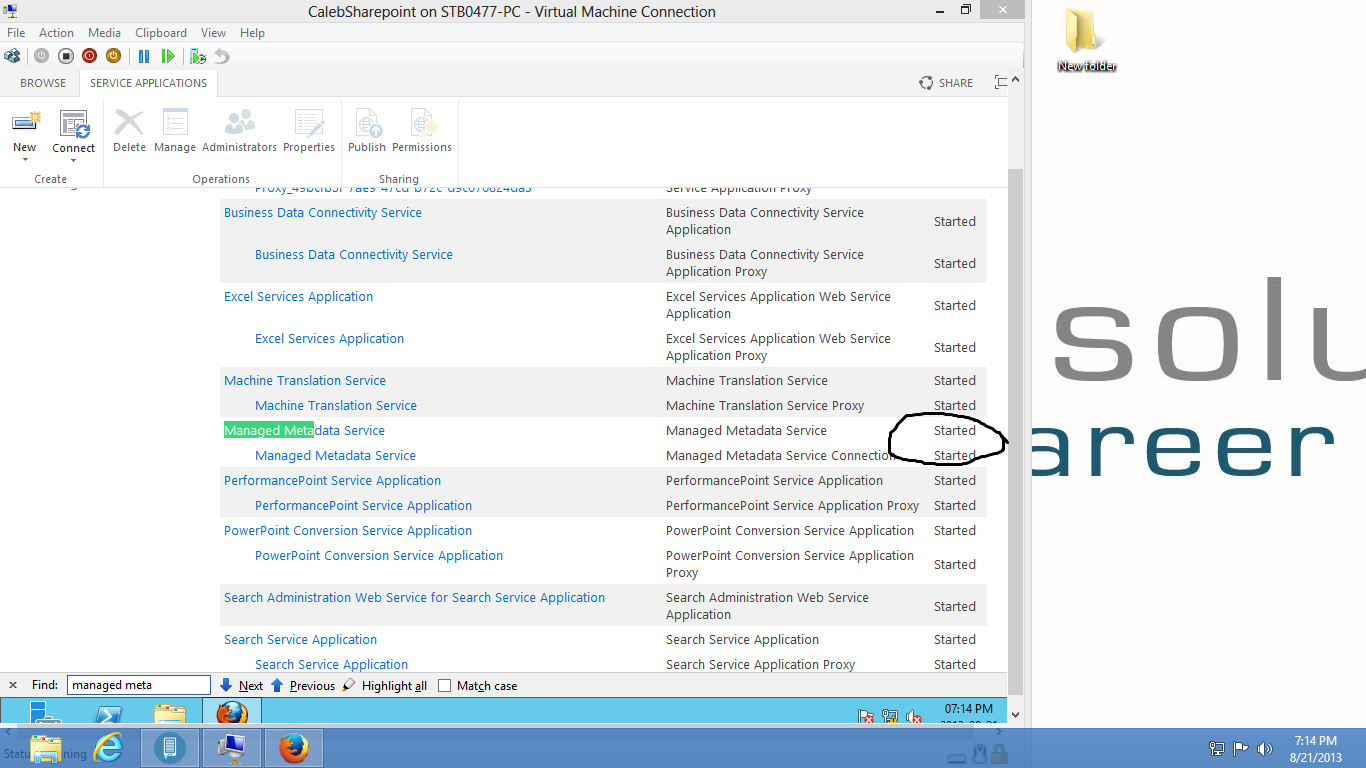The width and height of the screenshot is (1366, 768).
Task: Open Internet Explorer from host taskbar
Action: pyautogui.click(x=108, y=748)
